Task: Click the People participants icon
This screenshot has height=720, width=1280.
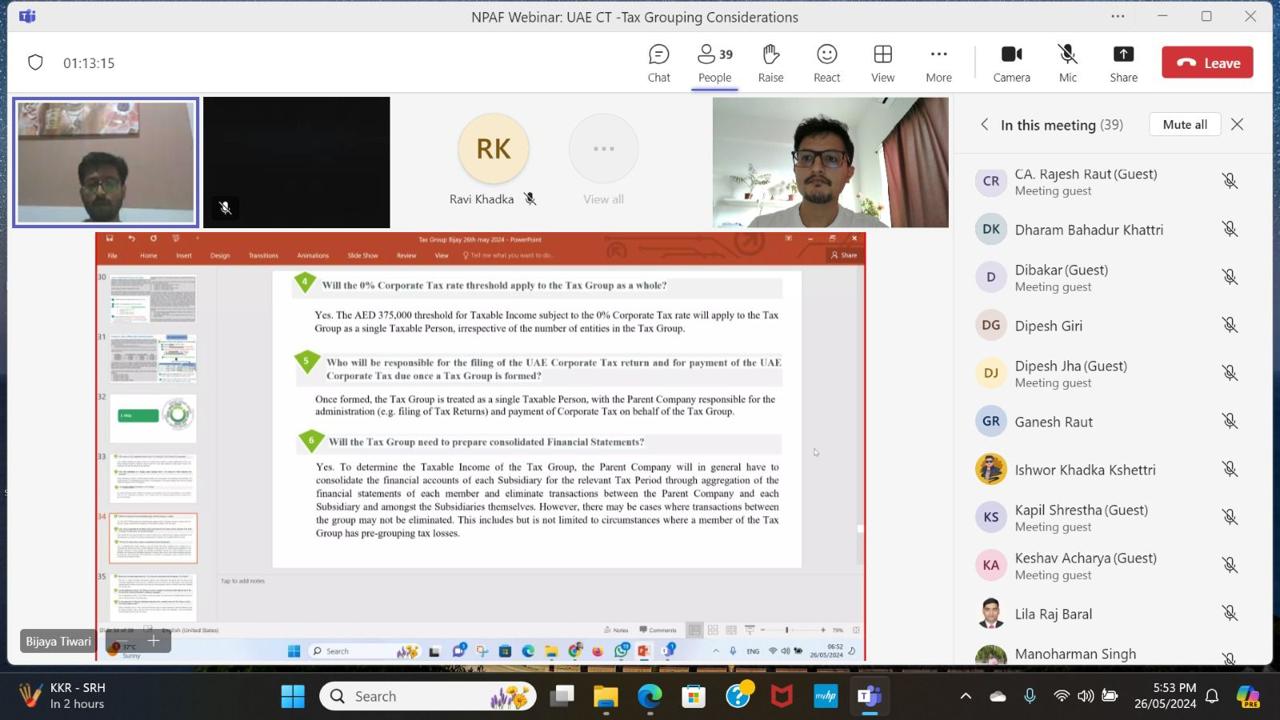Action: coord(714,62)
